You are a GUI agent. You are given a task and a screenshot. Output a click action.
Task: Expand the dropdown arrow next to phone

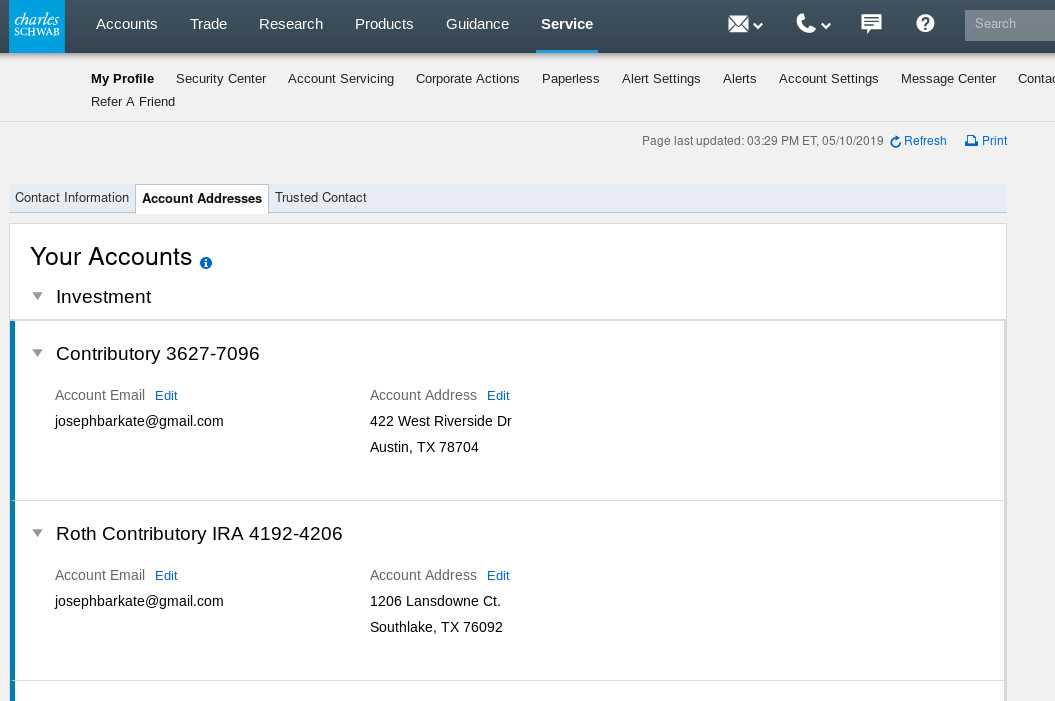point(826,26)
